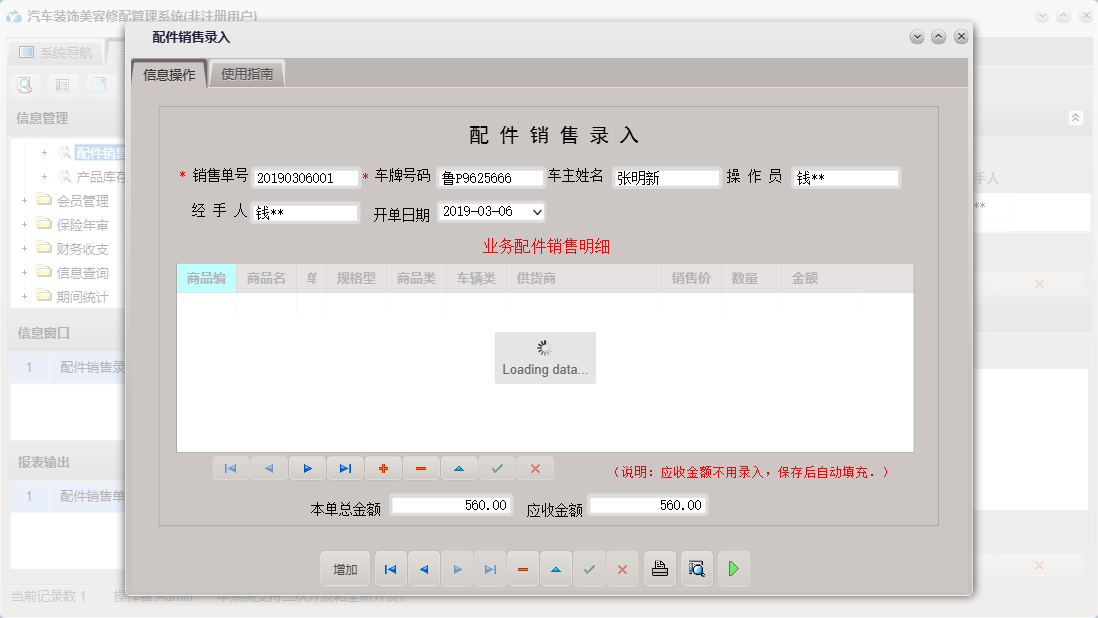Click the first-record navigation icon in bottom toolbar

click(x=390, y=568)
